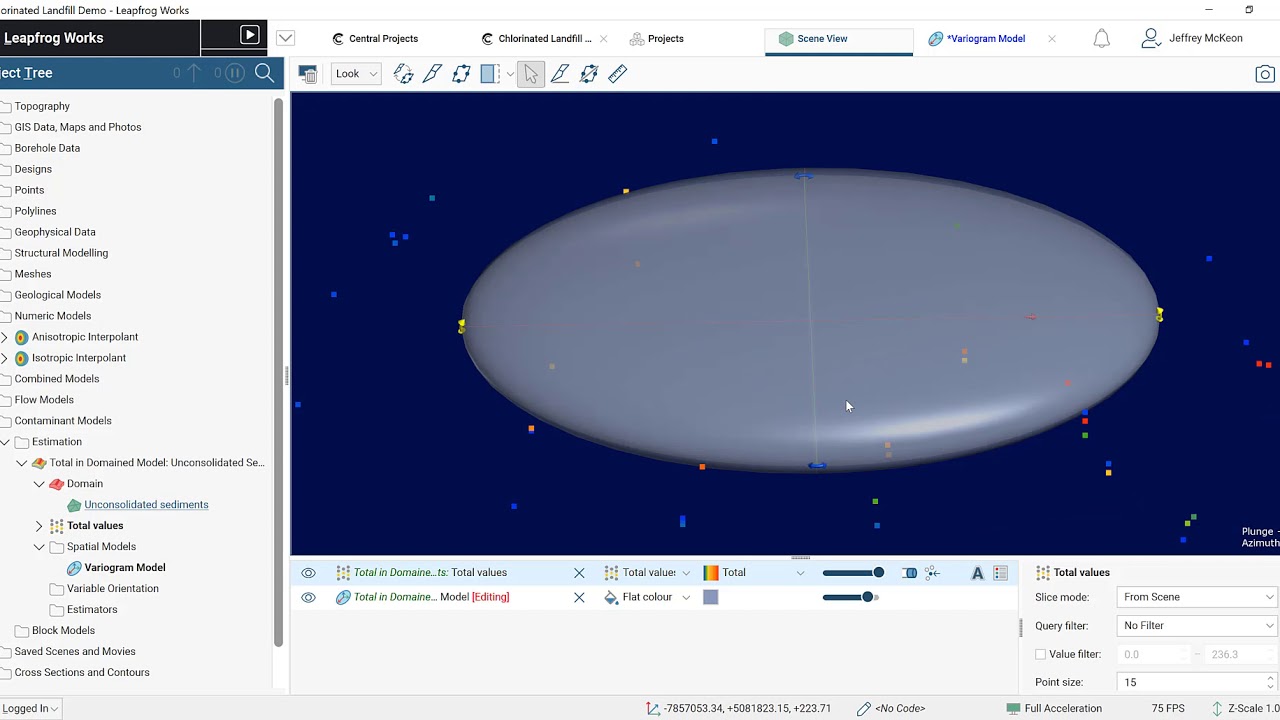Switch to the Central Projects tab
This screenshot has width=1280, height=720.
[x=375, y=39]
